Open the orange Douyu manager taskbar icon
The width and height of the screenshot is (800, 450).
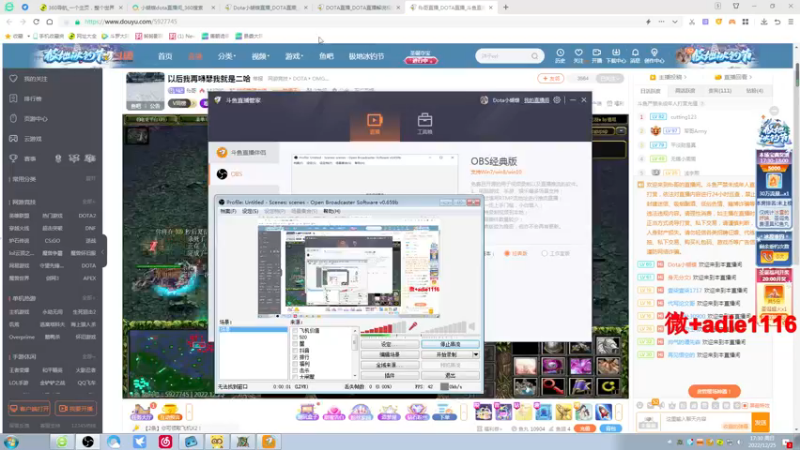click(x=268, y=441)
